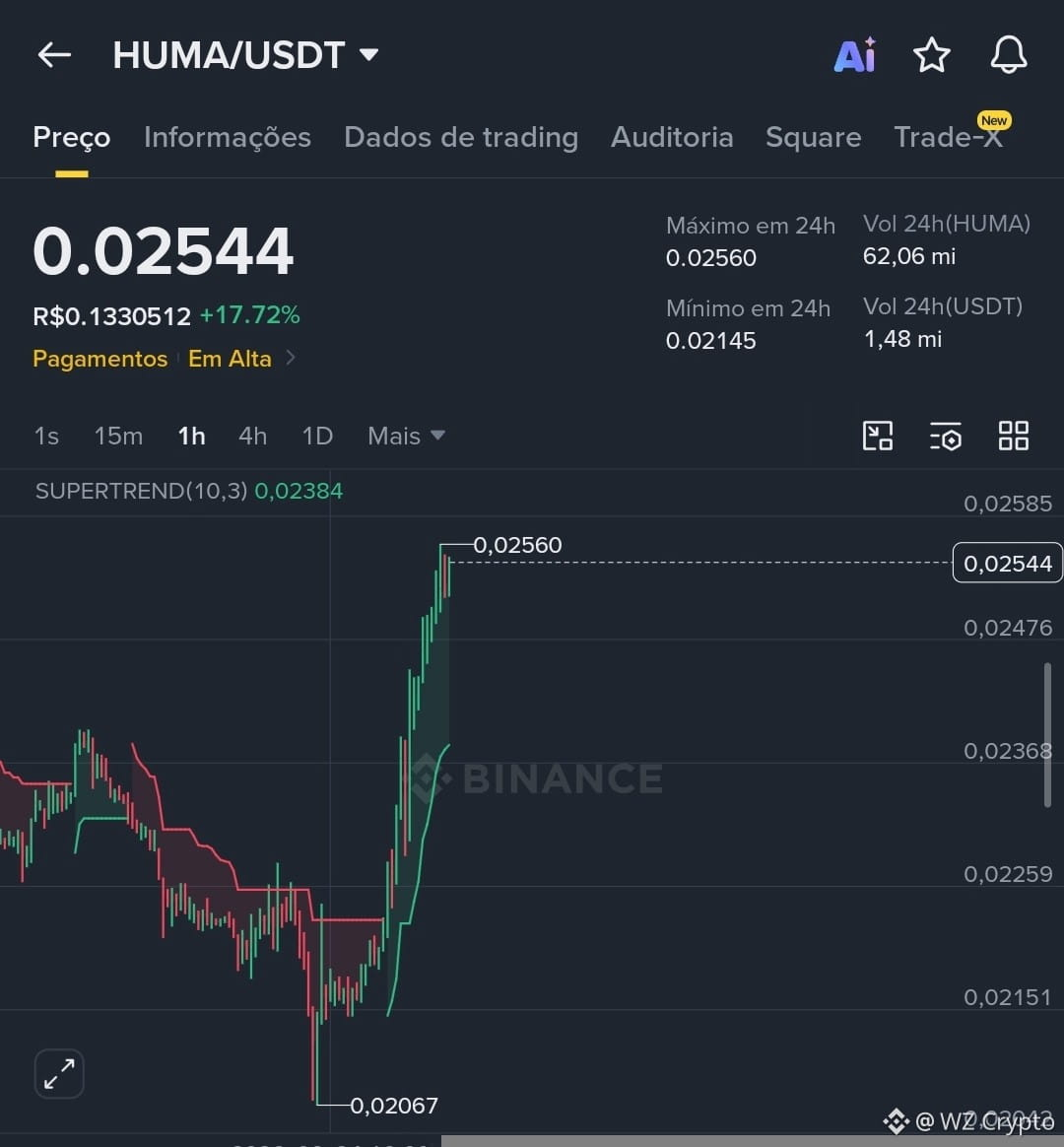
Task: Click the Vol 24h(HUMA) value 62,06 mi
Action: click(909, 257)
